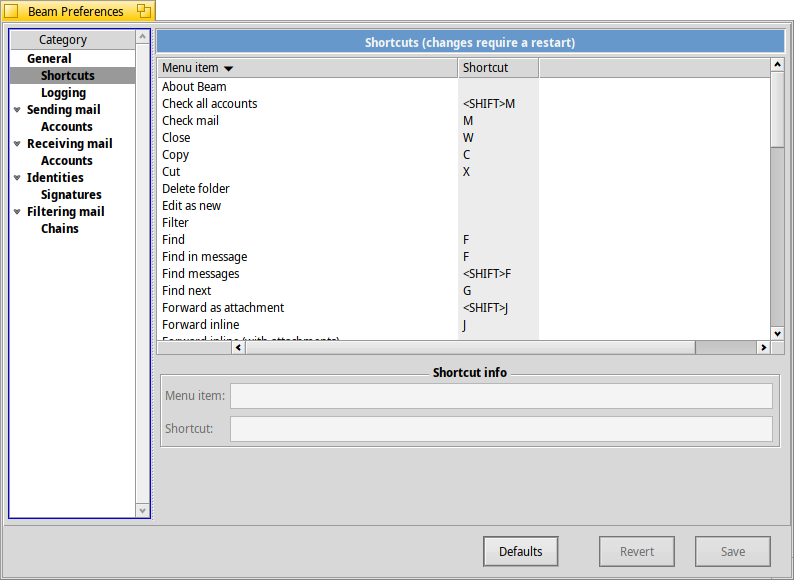Select the Edit as new row

click(464, 206)
